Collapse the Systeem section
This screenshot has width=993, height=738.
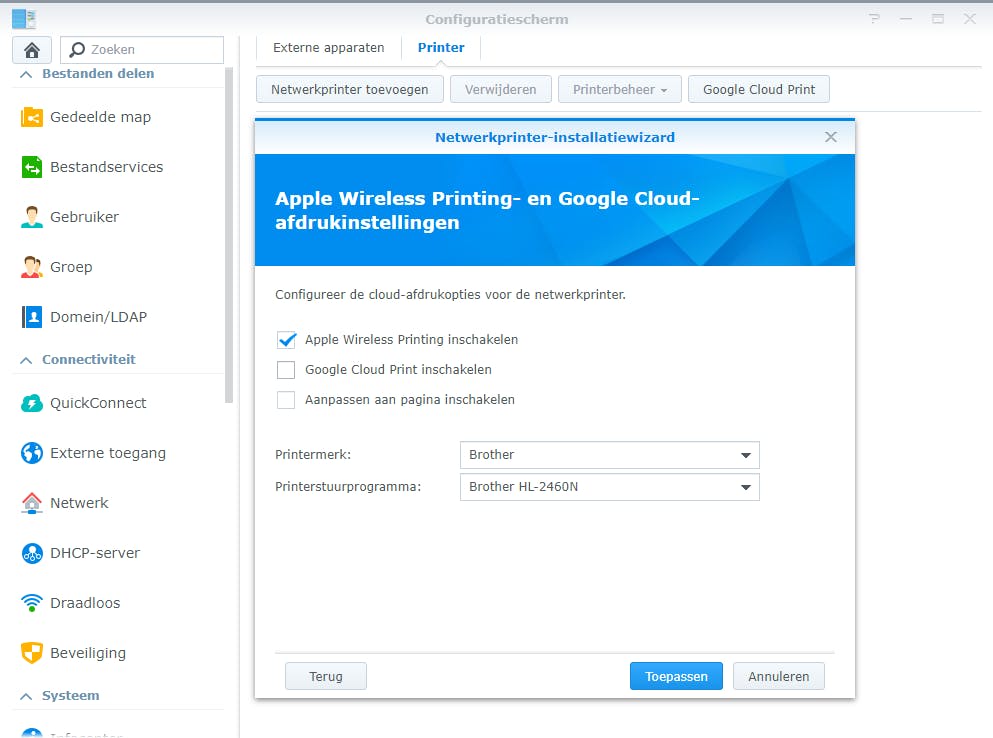(27, 696)
